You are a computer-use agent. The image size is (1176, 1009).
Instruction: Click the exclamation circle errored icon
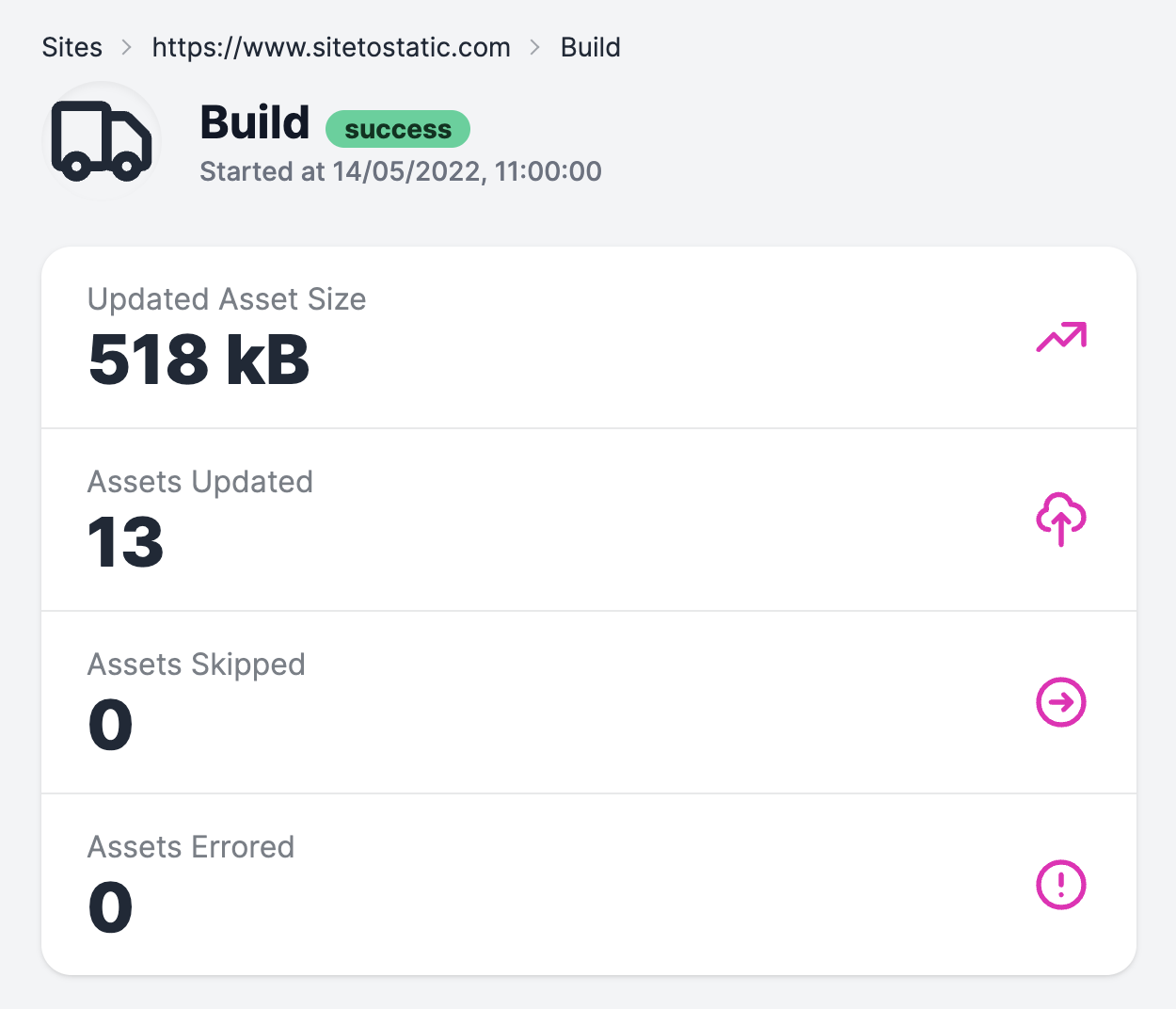tap(1060, 885)
